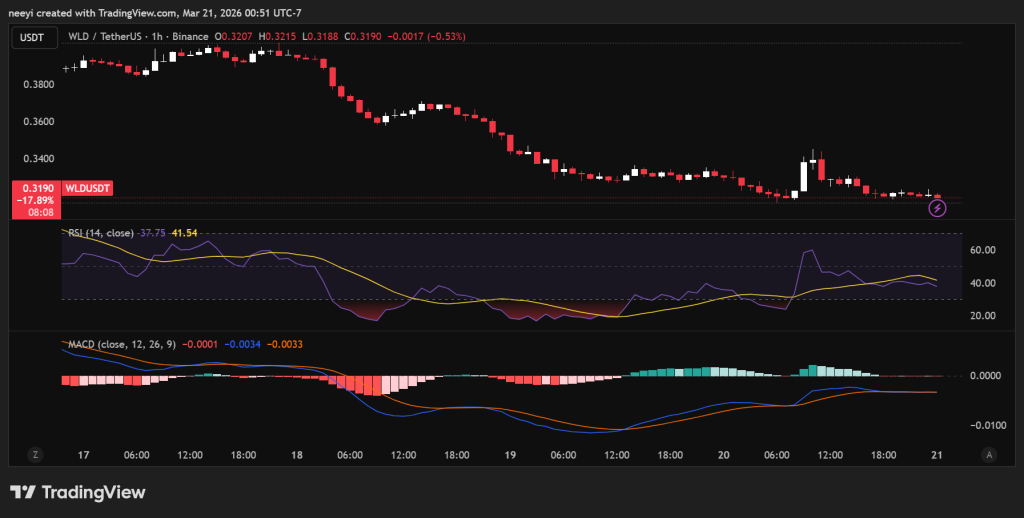The height and width of the screenshot is (518, 1024).
Task: Click the blue MACD value -0.0034
Action: [241, 344]
